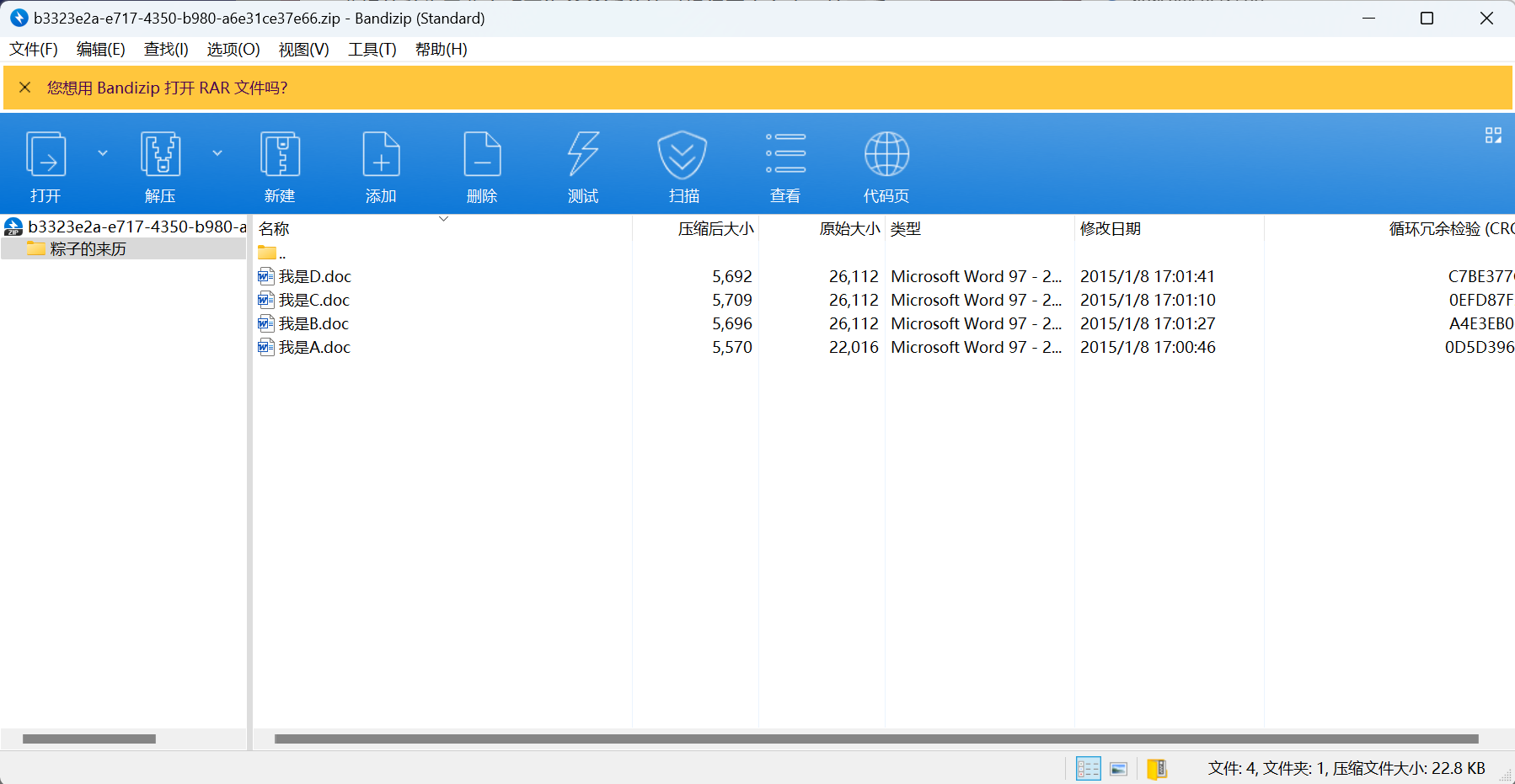Click original size 22,016
This screenshot has width=1515, height=784.
(854, 347)
